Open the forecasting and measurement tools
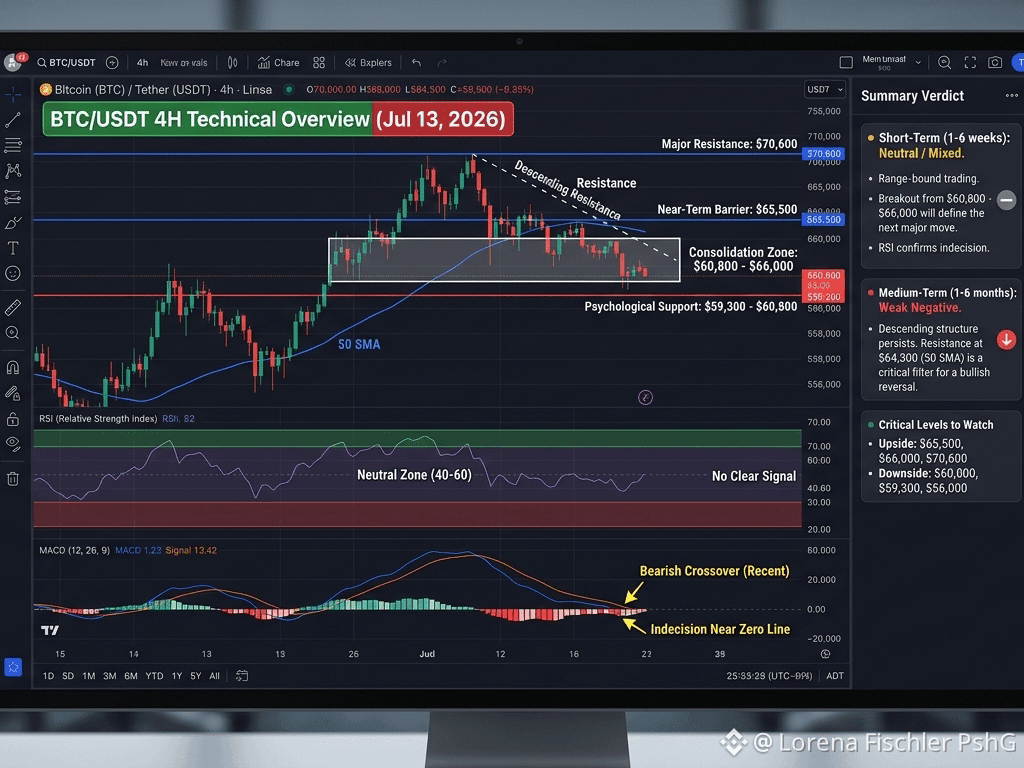 pos(13,197)
